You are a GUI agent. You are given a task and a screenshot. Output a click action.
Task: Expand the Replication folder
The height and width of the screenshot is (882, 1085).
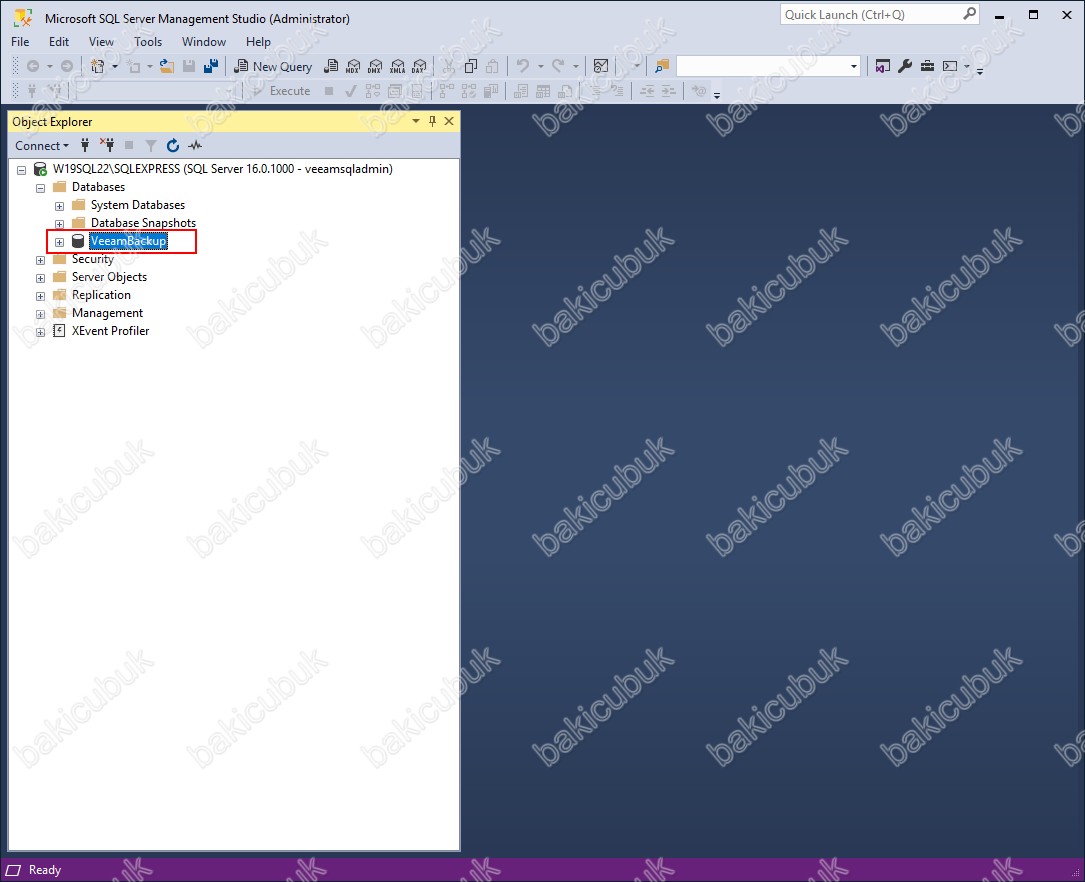[x=40, y=296]
